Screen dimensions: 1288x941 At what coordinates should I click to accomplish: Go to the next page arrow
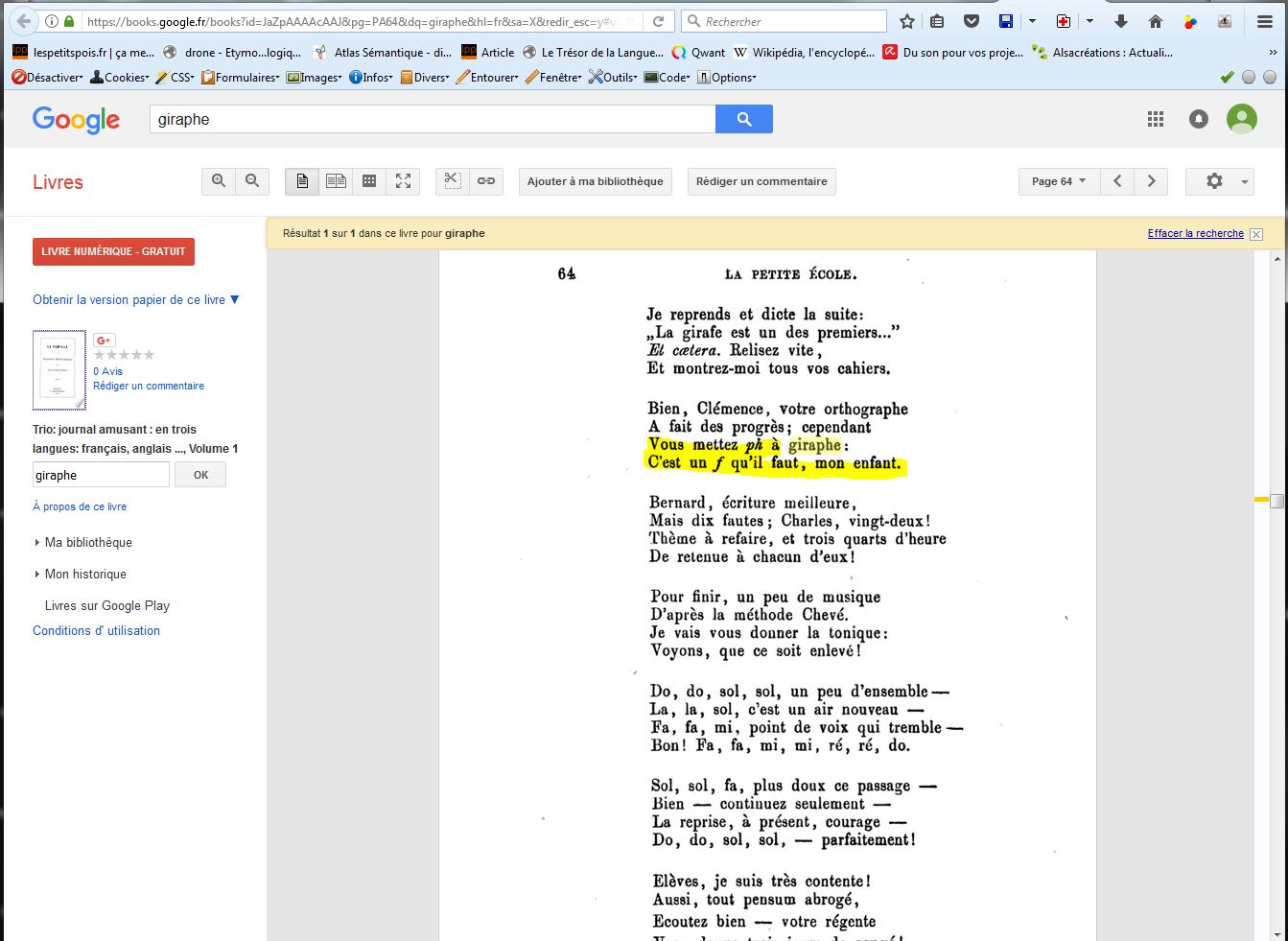[1151, 181]
